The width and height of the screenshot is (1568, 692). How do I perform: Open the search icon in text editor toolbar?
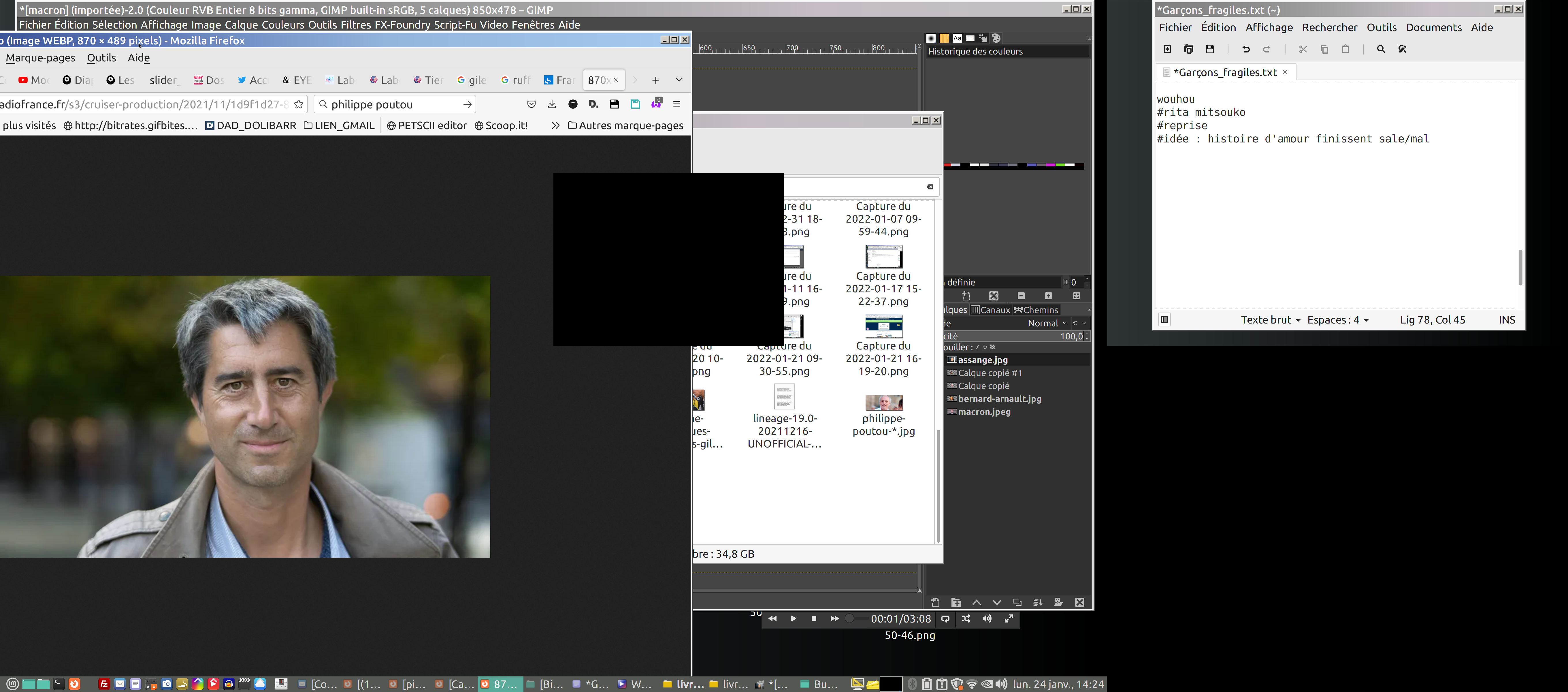(1381, 49)
